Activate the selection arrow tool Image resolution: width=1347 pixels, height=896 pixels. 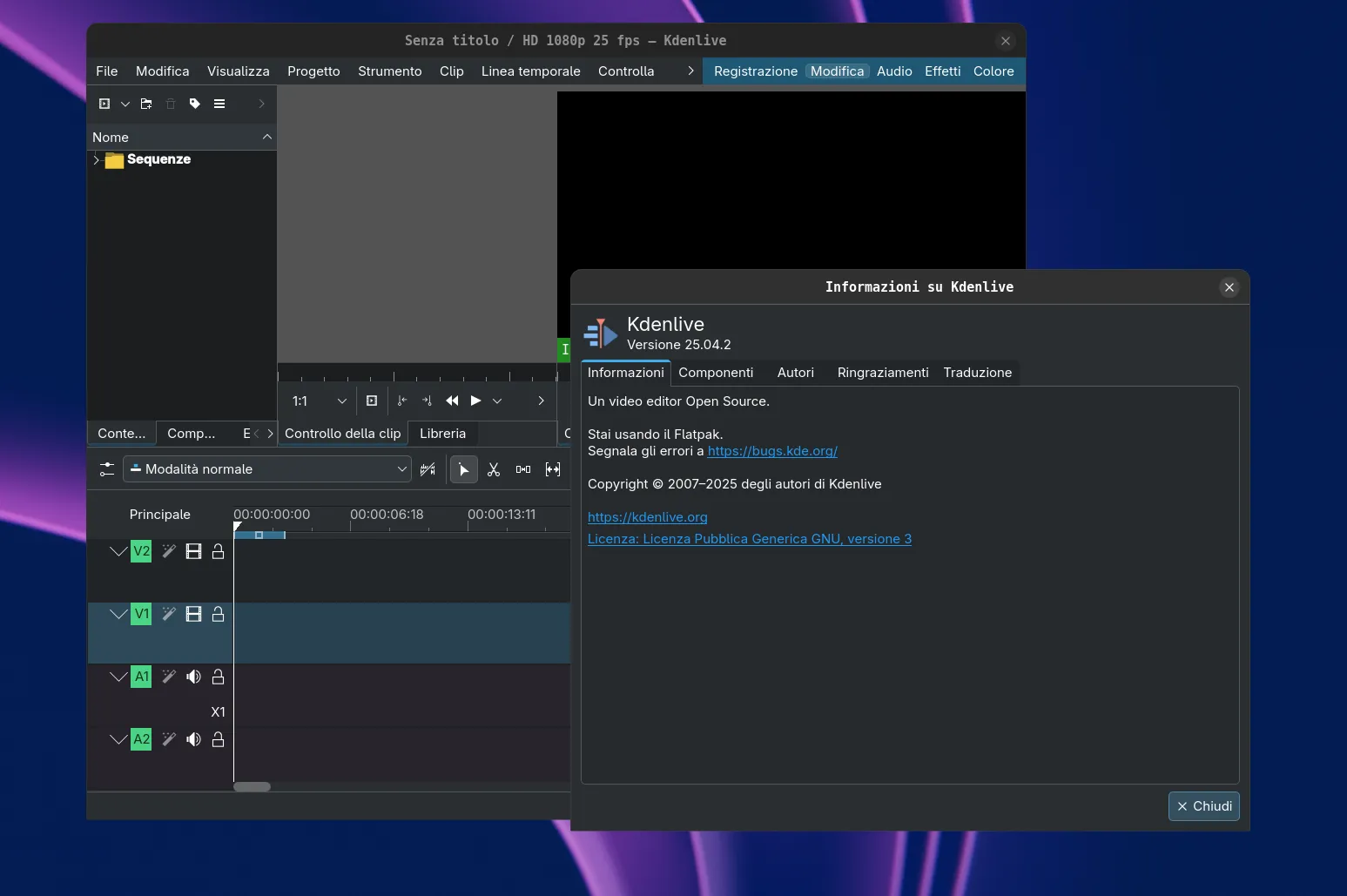coord(464,469)
